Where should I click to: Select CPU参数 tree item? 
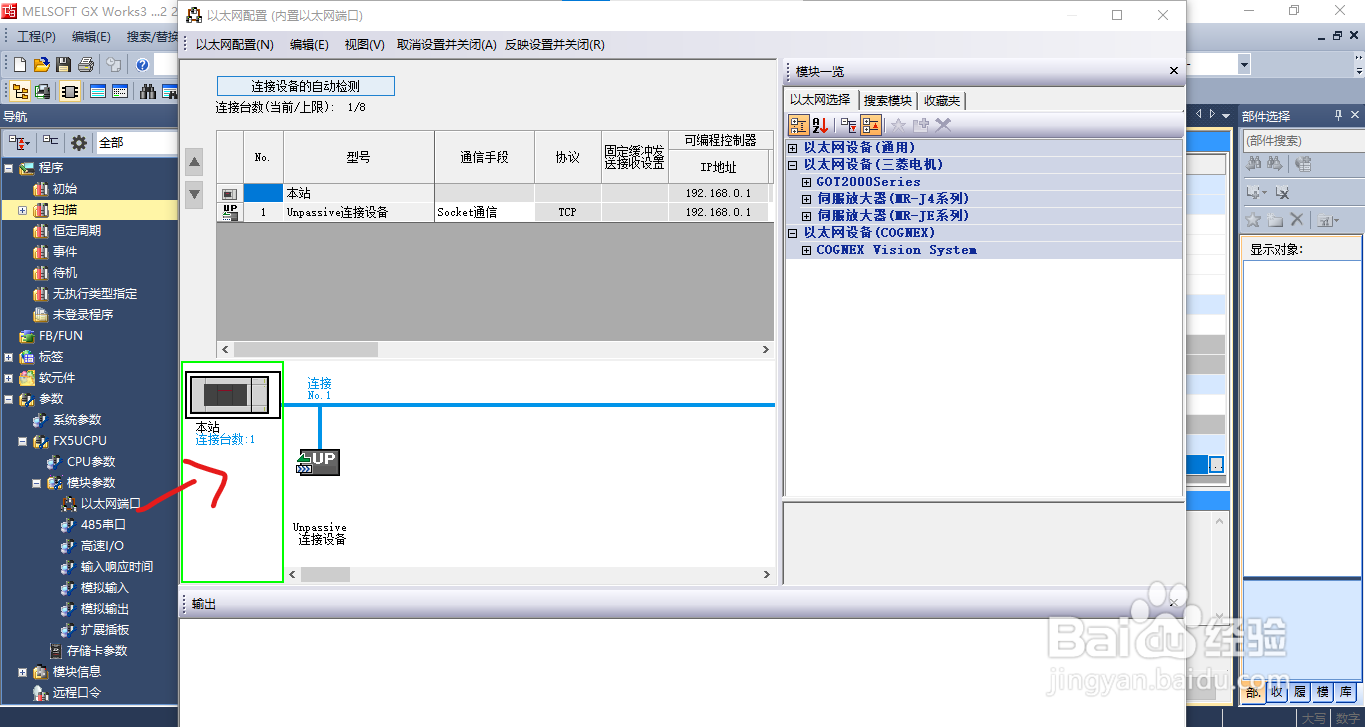coord(90,462)
